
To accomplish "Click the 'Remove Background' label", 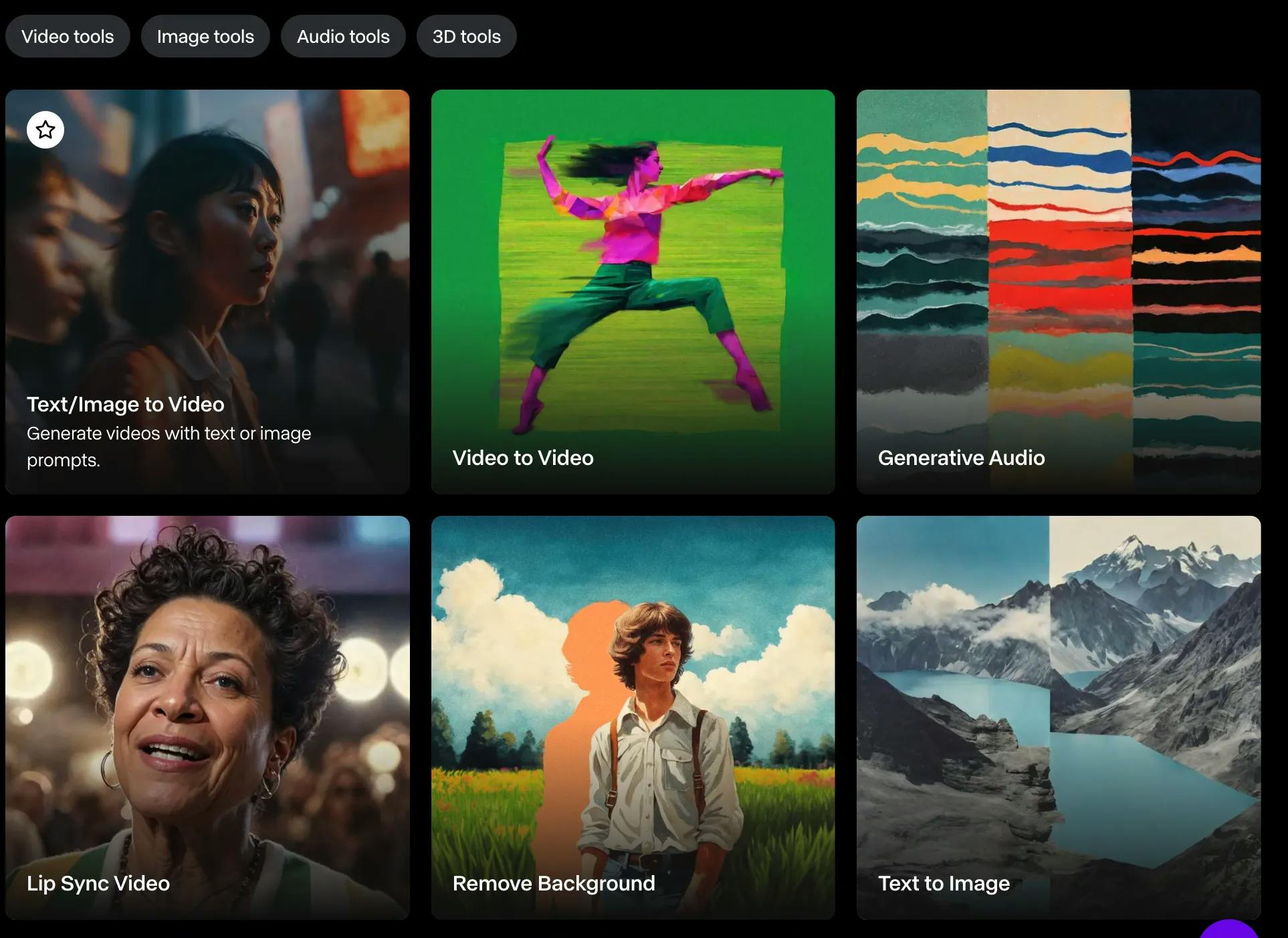I will (554, 883).
